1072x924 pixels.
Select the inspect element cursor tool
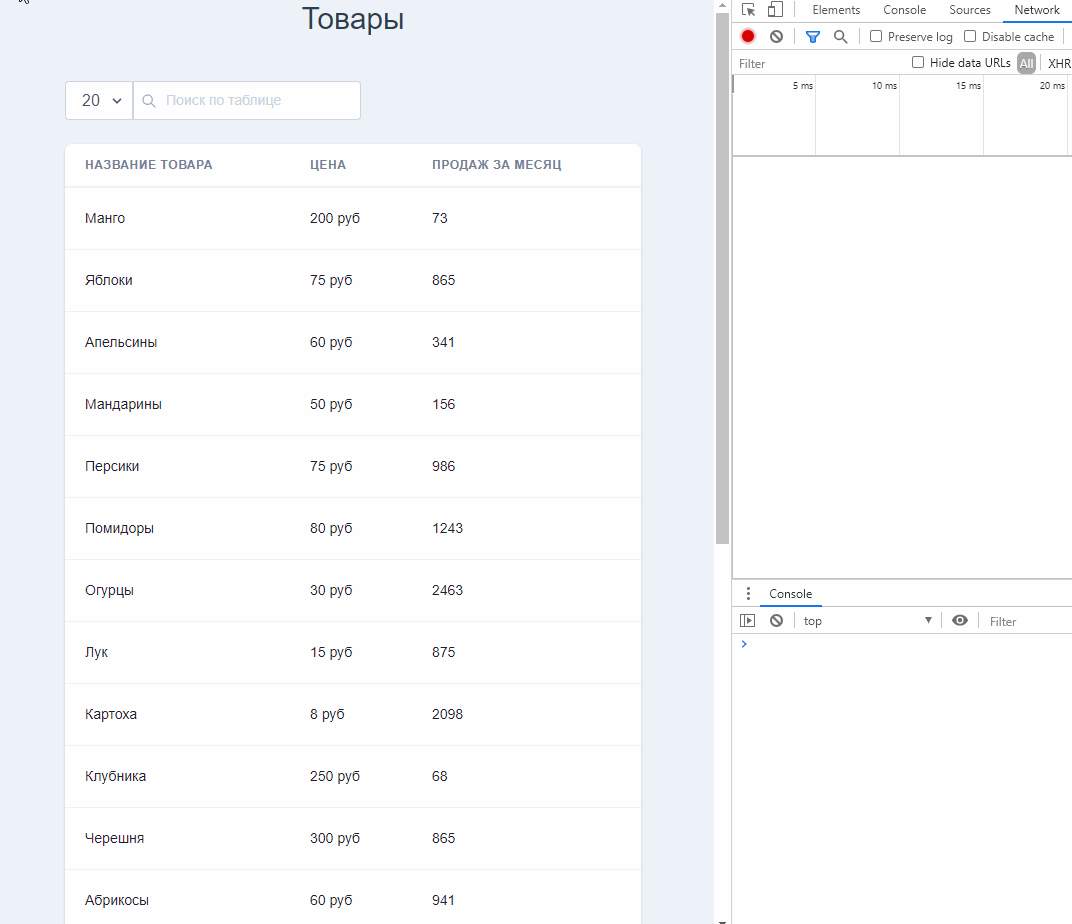[747, 9]
